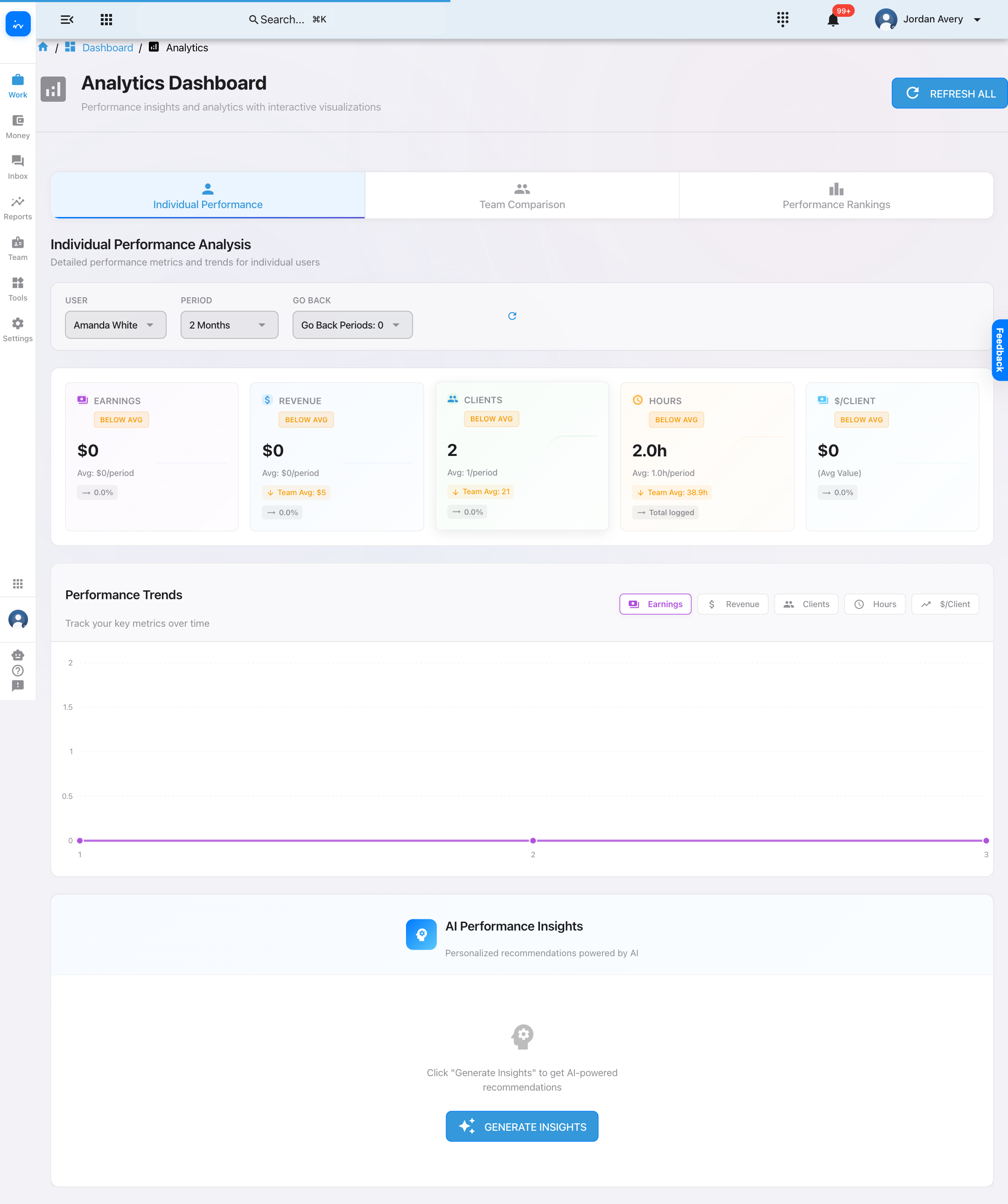The height and width of the screenshot is (1204, 1008).
Task: Open the sidebar user avatar icon
Action: point(18,619)
